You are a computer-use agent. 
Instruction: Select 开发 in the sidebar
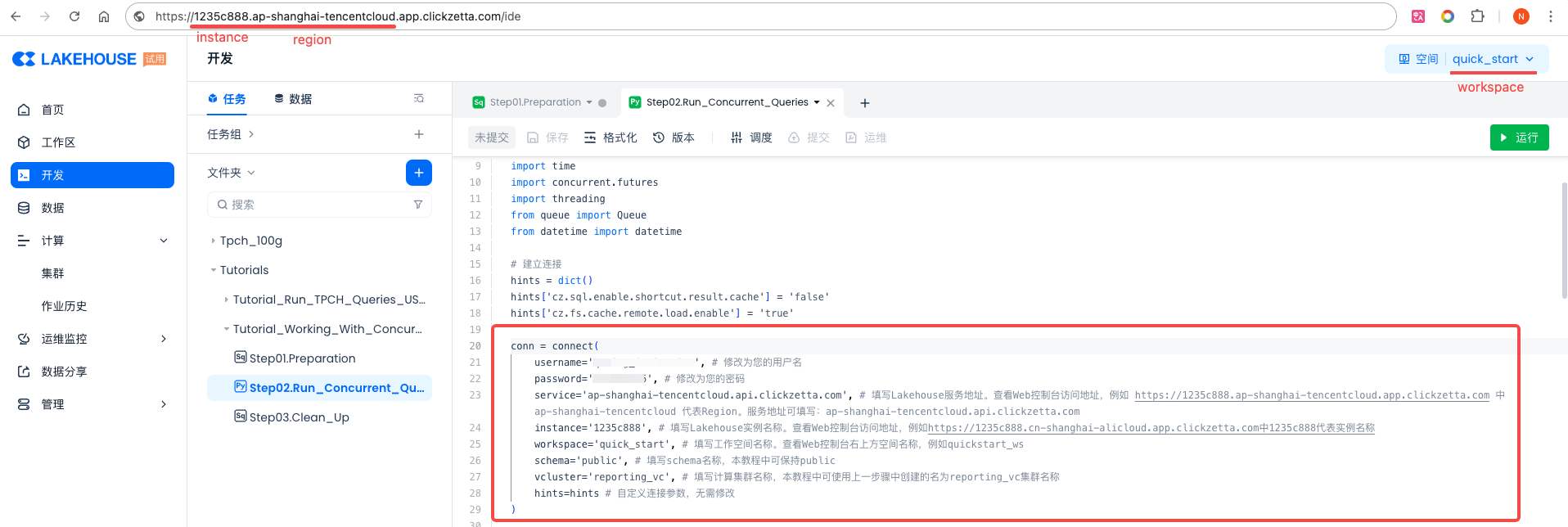pyautogui.click(x=92, y=175)
